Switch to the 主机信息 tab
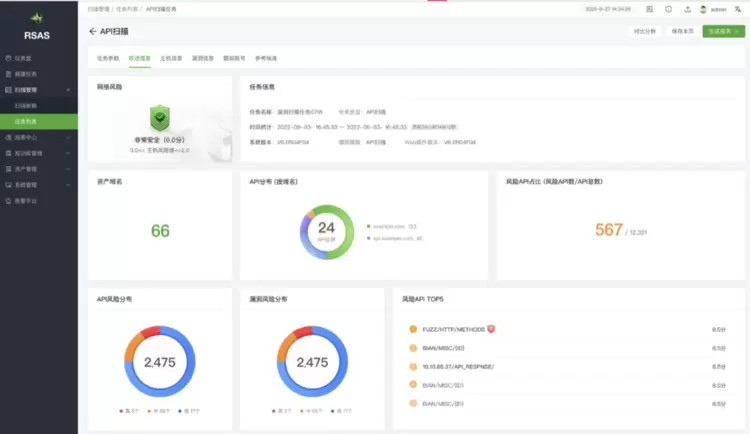 171,58
